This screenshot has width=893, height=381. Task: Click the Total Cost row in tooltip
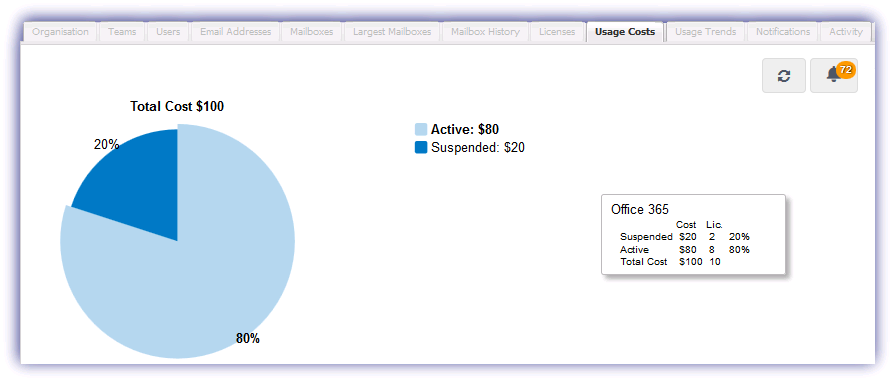[x=670, y=262]
